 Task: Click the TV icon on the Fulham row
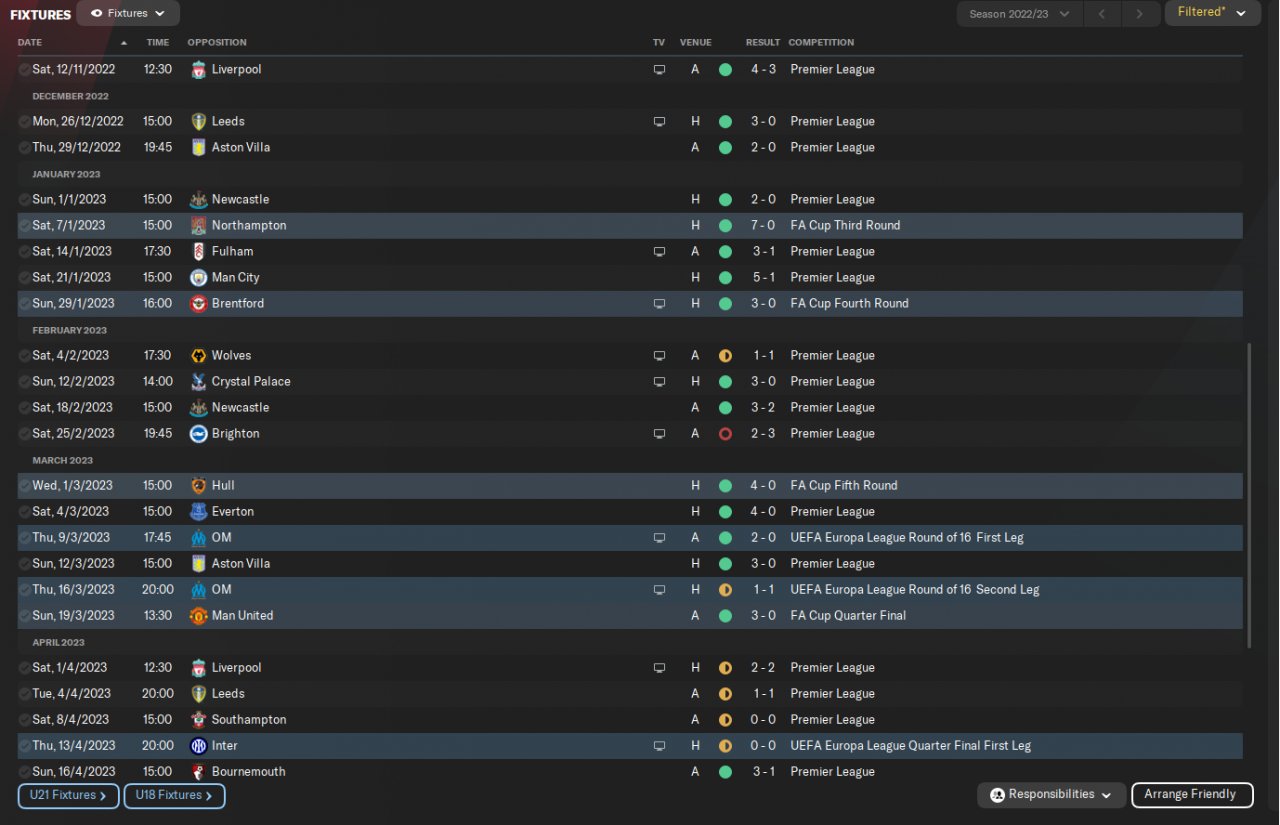(x=659, y=252)
